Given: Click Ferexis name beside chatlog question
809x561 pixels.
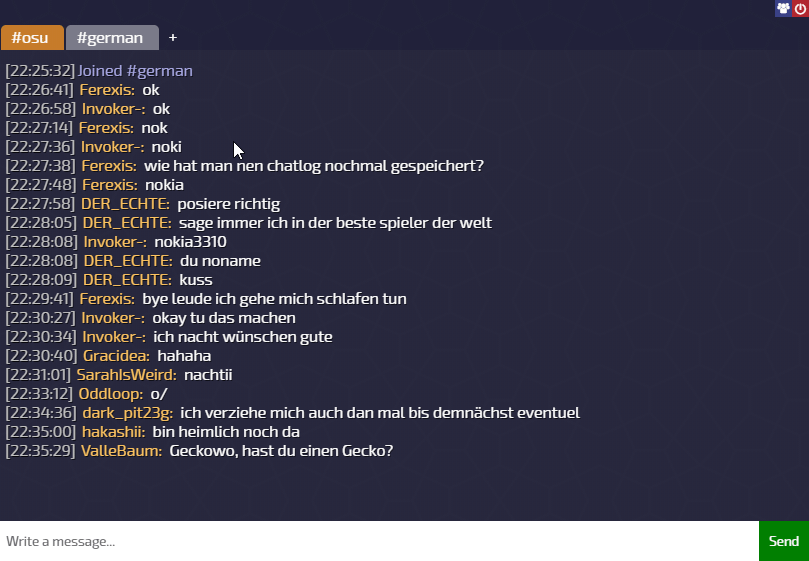Looking at the screenshot, I should [x=109, y=166].
